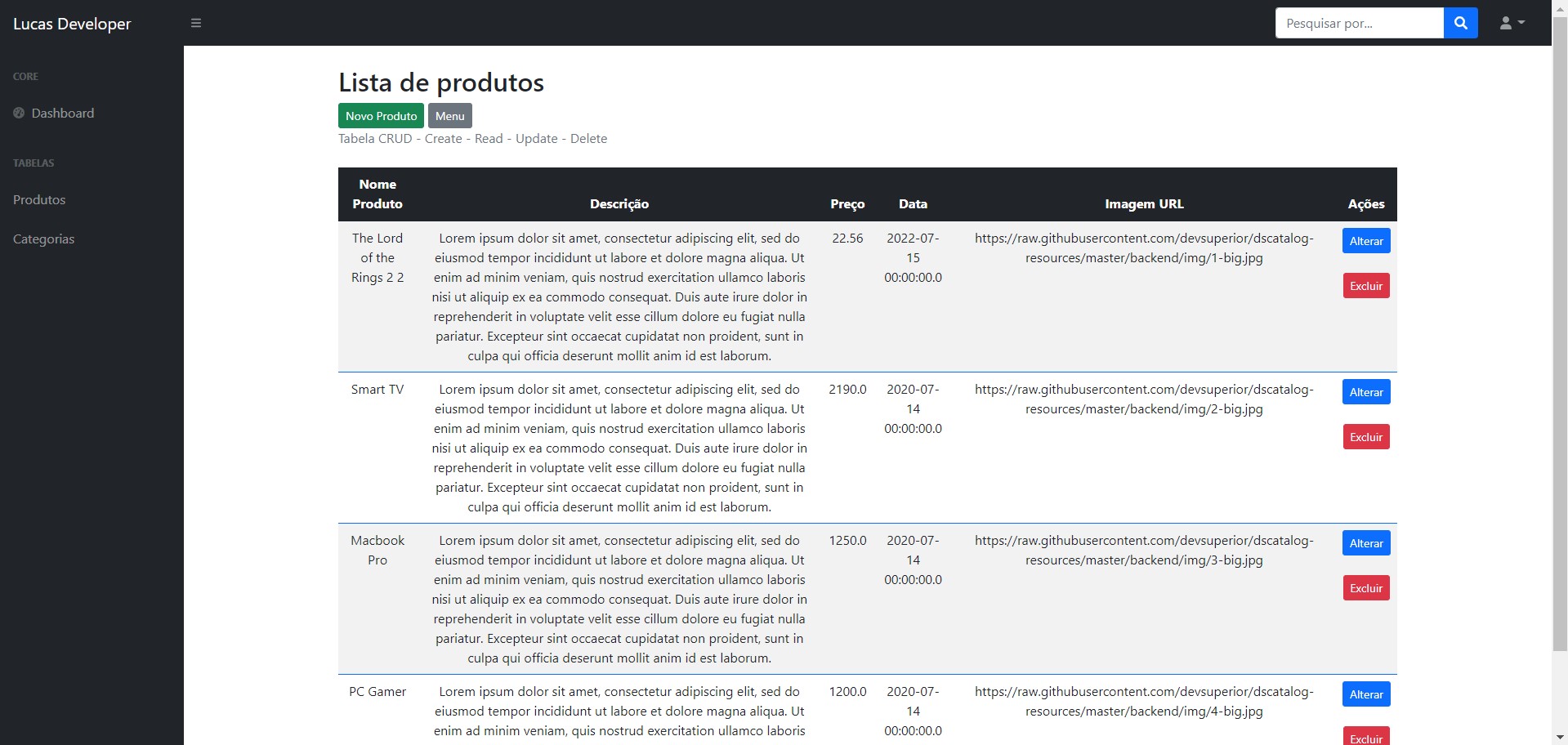1568x745 pixels.
Task: Select Categorias in the sidebar
Action: coord(43,239)
